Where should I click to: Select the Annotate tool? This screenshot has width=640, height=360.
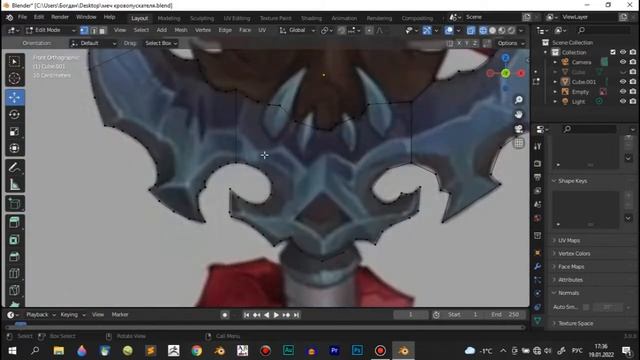[x=14, y=167]
